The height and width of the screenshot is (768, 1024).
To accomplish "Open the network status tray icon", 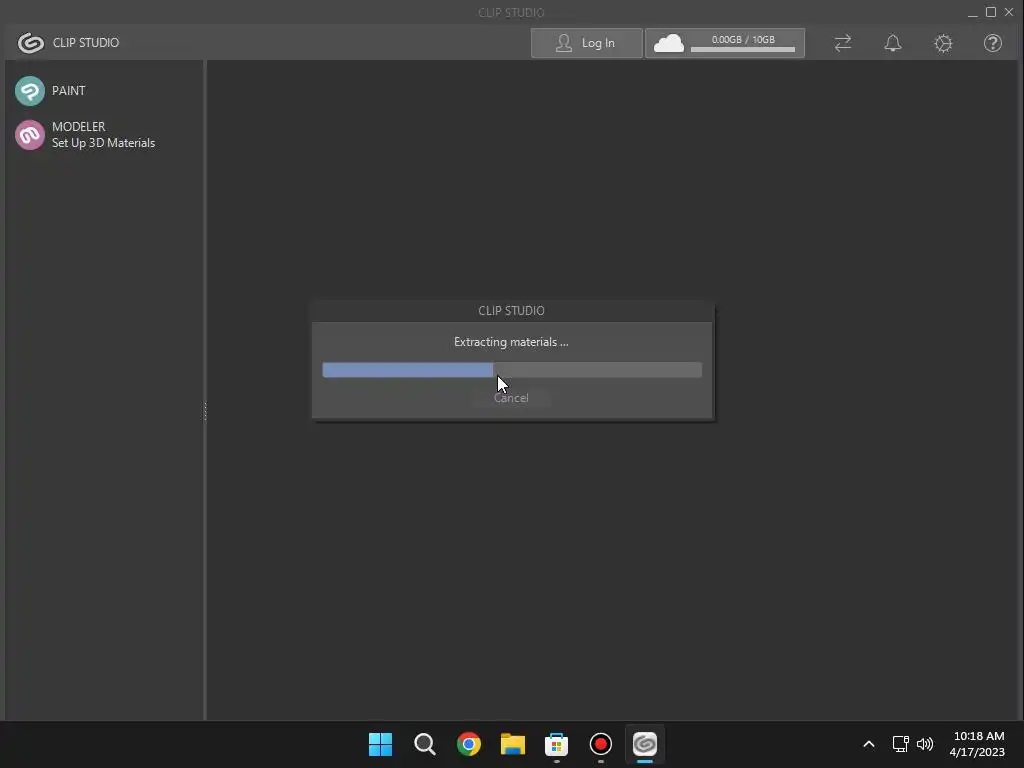I will (901, 744).
